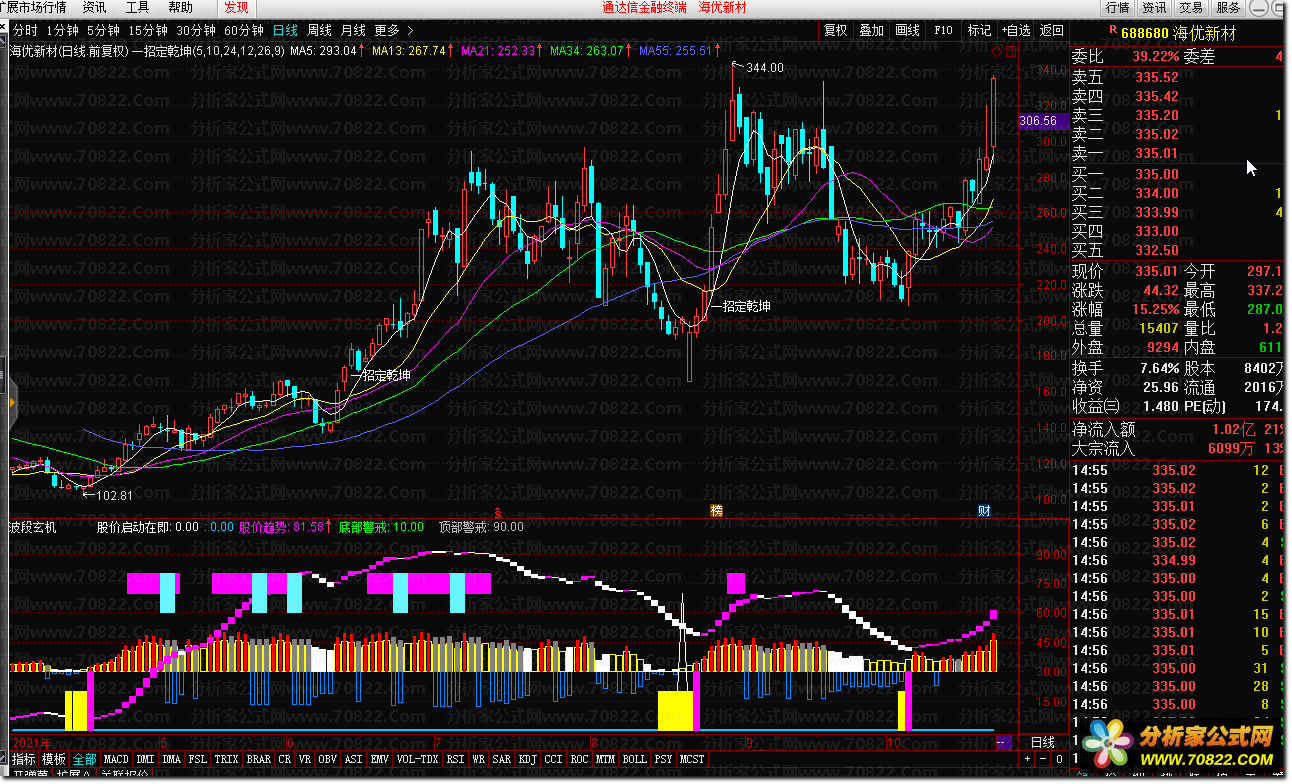
Task: Click the orange side panel expander arrow at left edge
Action: point(13,402)
